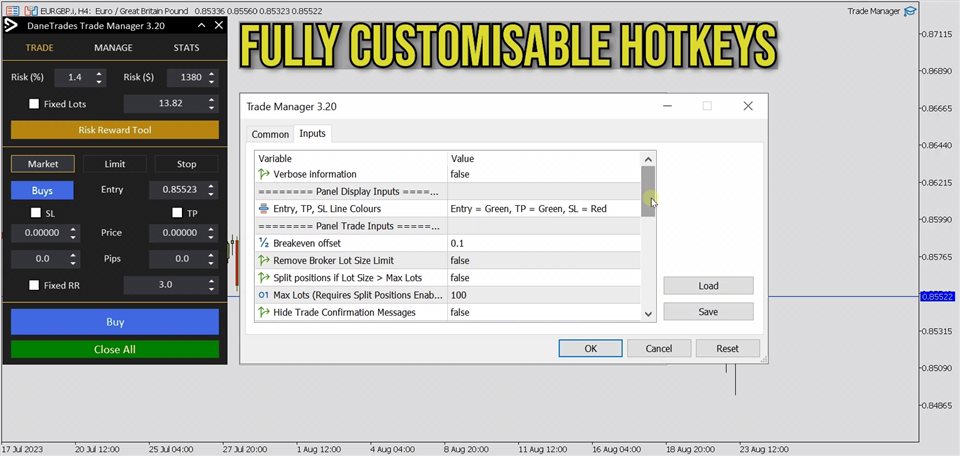Click the Risk ($) value field 1380

point(187,78)
